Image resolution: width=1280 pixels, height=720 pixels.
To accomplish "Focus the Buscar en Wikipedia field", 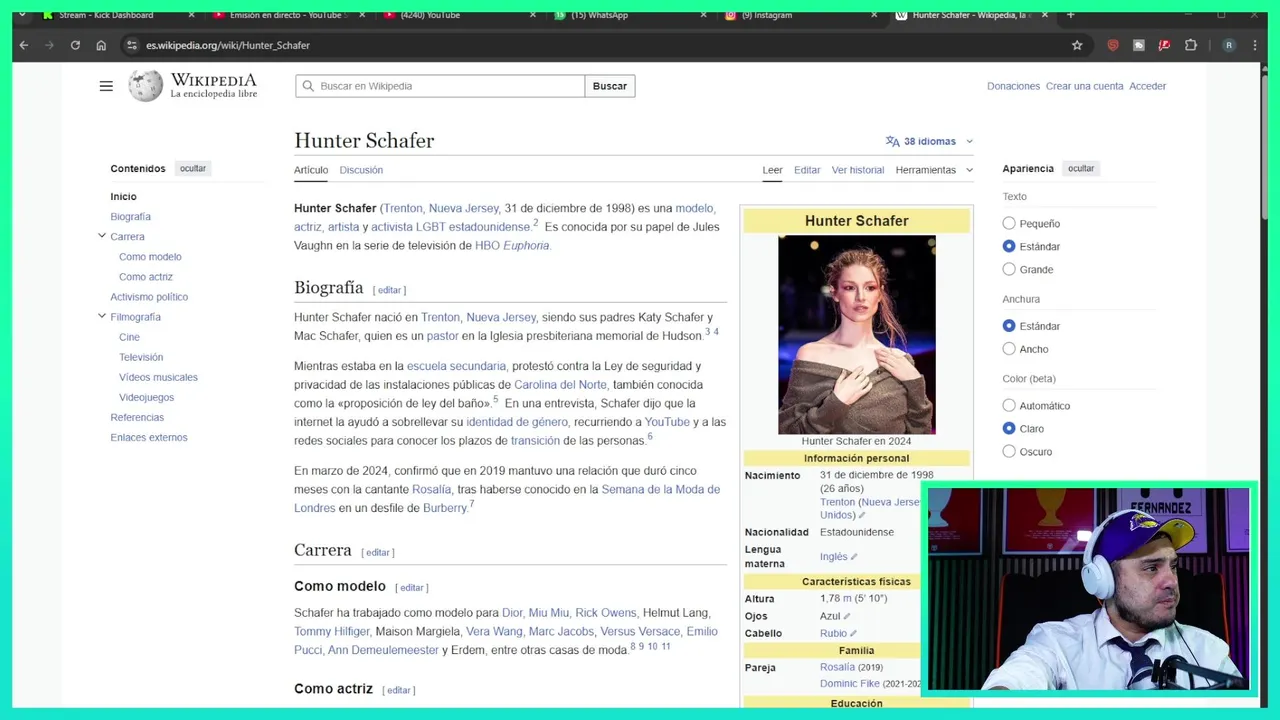I will coord(440,86).
